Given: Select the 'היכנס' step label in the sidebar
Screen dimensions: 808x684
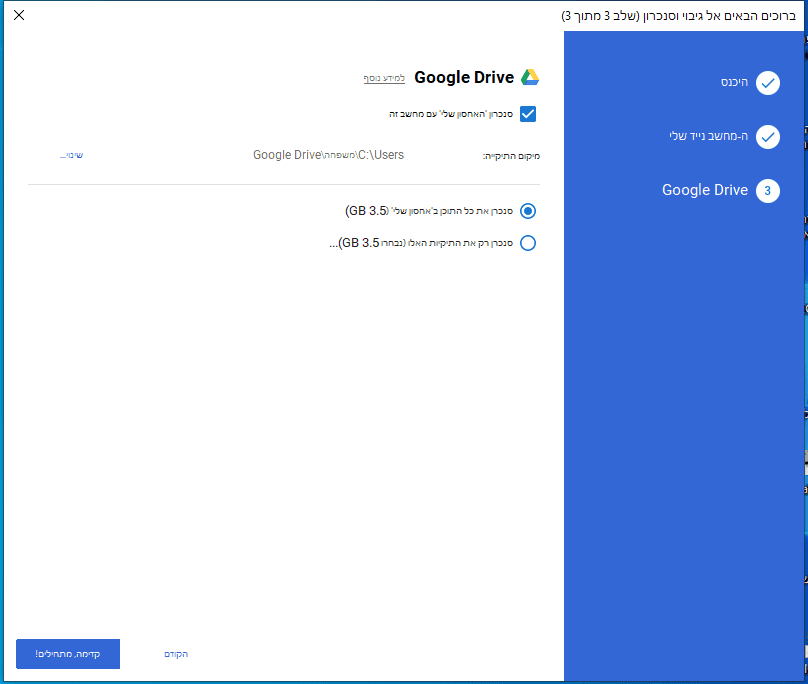Looking at the screenshot, I should tap(734, 82).
